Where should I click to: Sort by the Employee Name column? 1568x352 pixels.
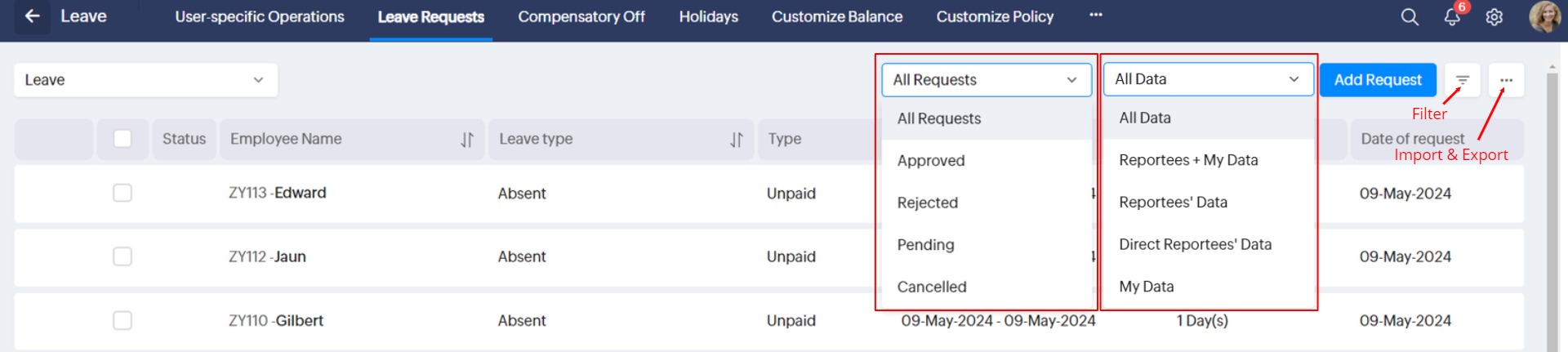467,140
